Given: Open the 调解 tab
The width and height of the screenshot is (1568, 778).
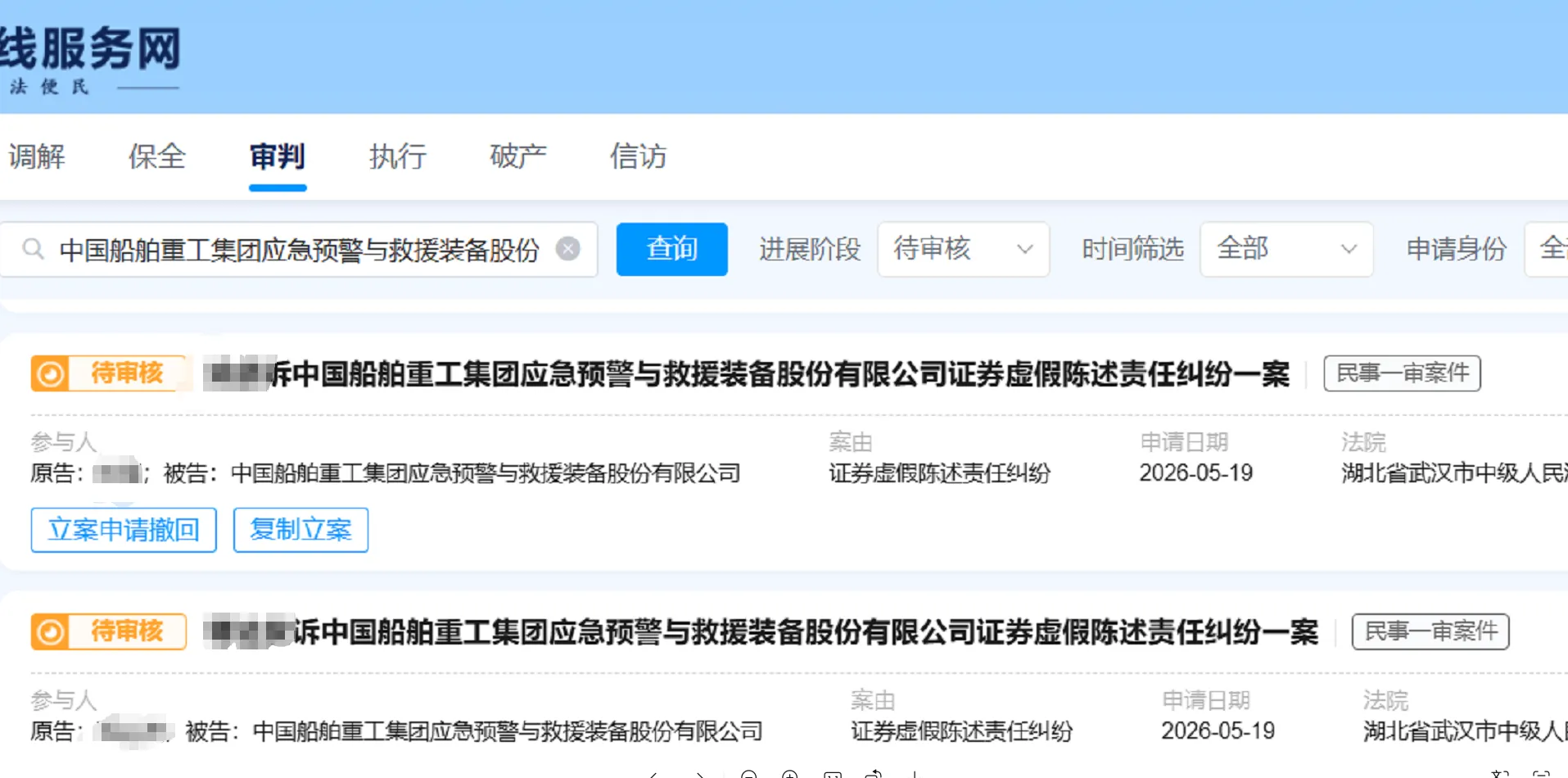Looking at the screenshot, I should [x=37, y=156].
